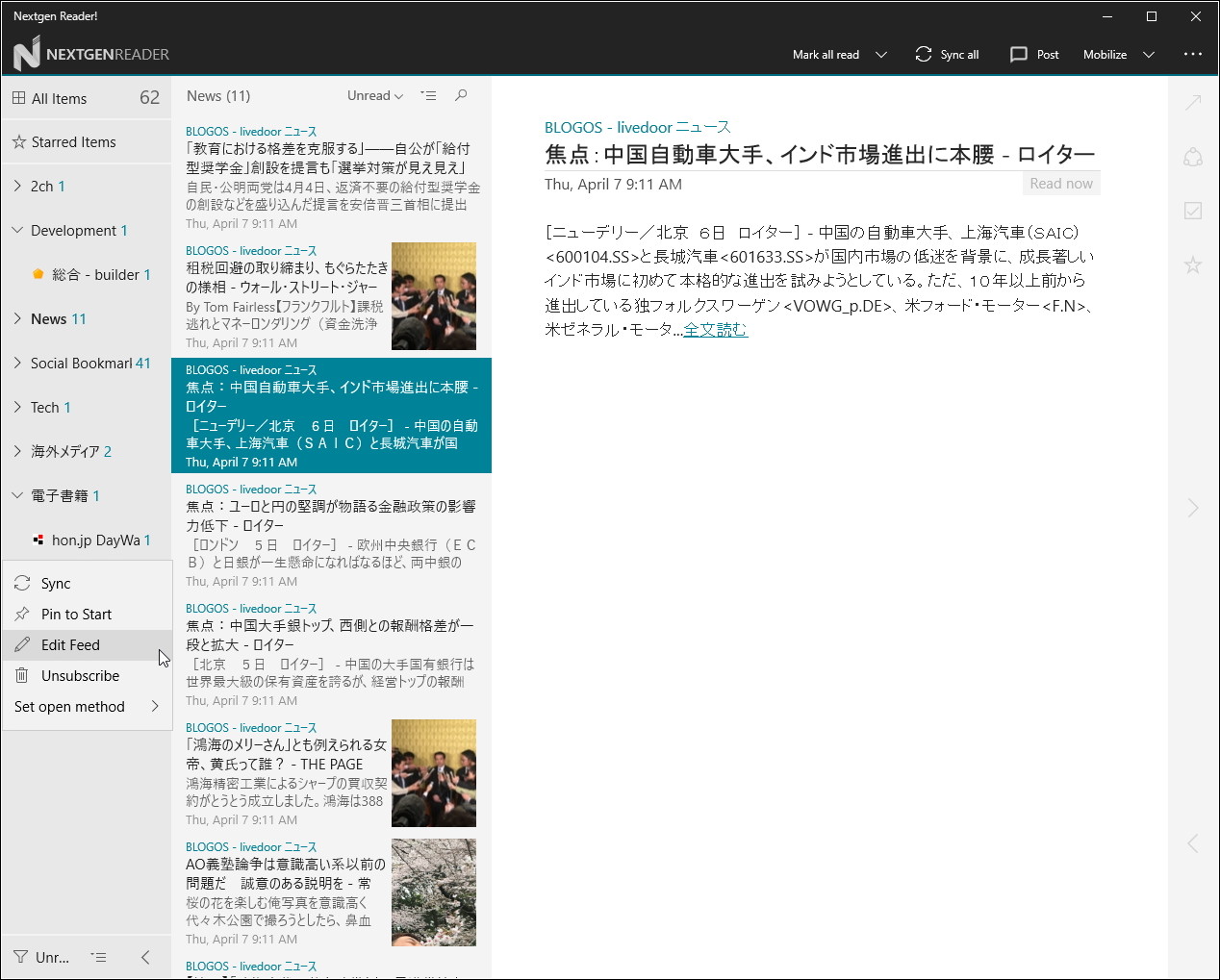Open the Unread dropdown above the article list

point(374,95)
